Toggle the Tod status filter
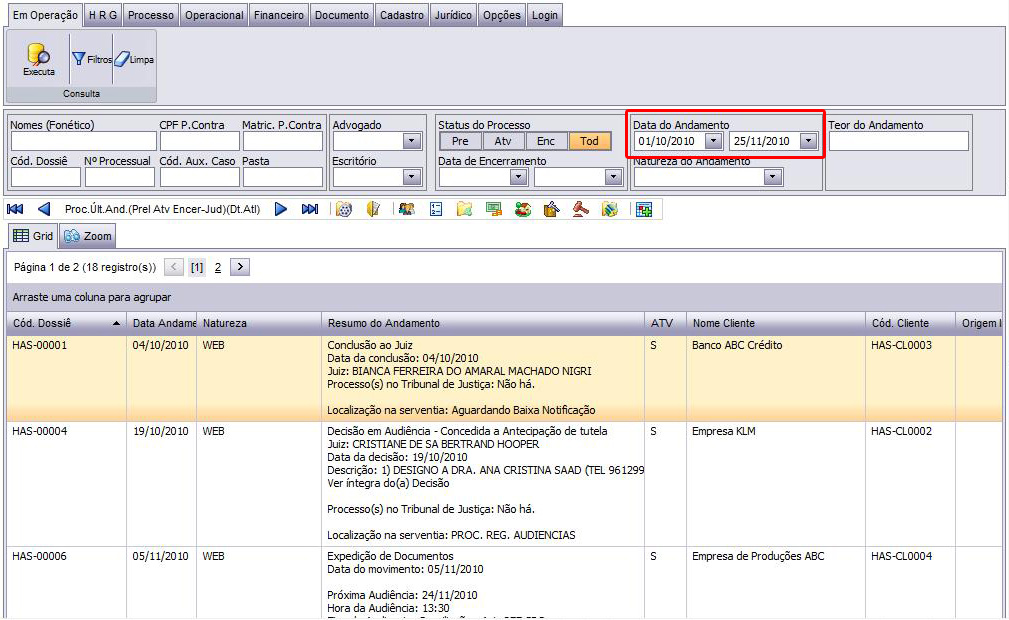Image resolution: width=1009 pixels, height=620 pixels. 589,141
